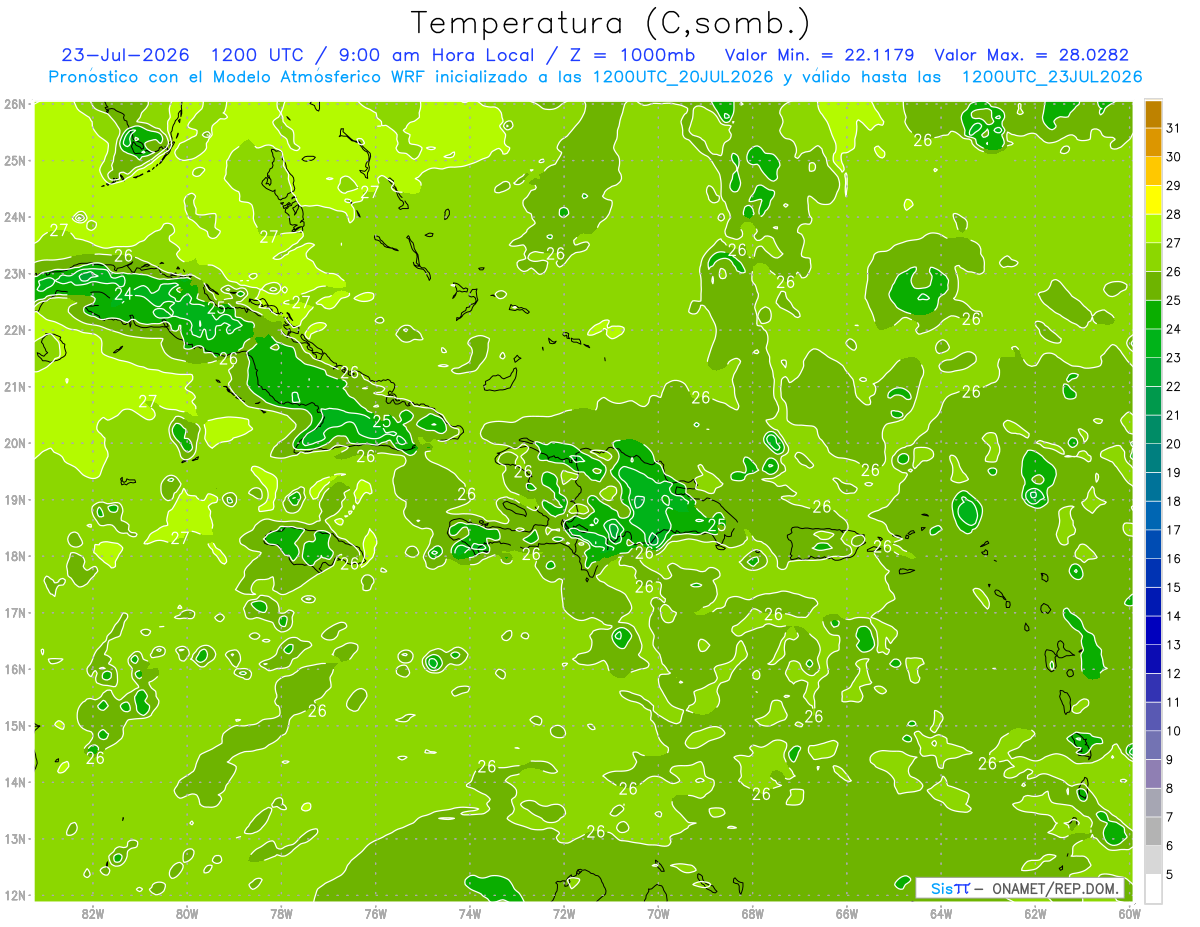This screenshot has width=1200, height=927.
Task: Click the "23" color scale label
Action: pos(1174,358)
